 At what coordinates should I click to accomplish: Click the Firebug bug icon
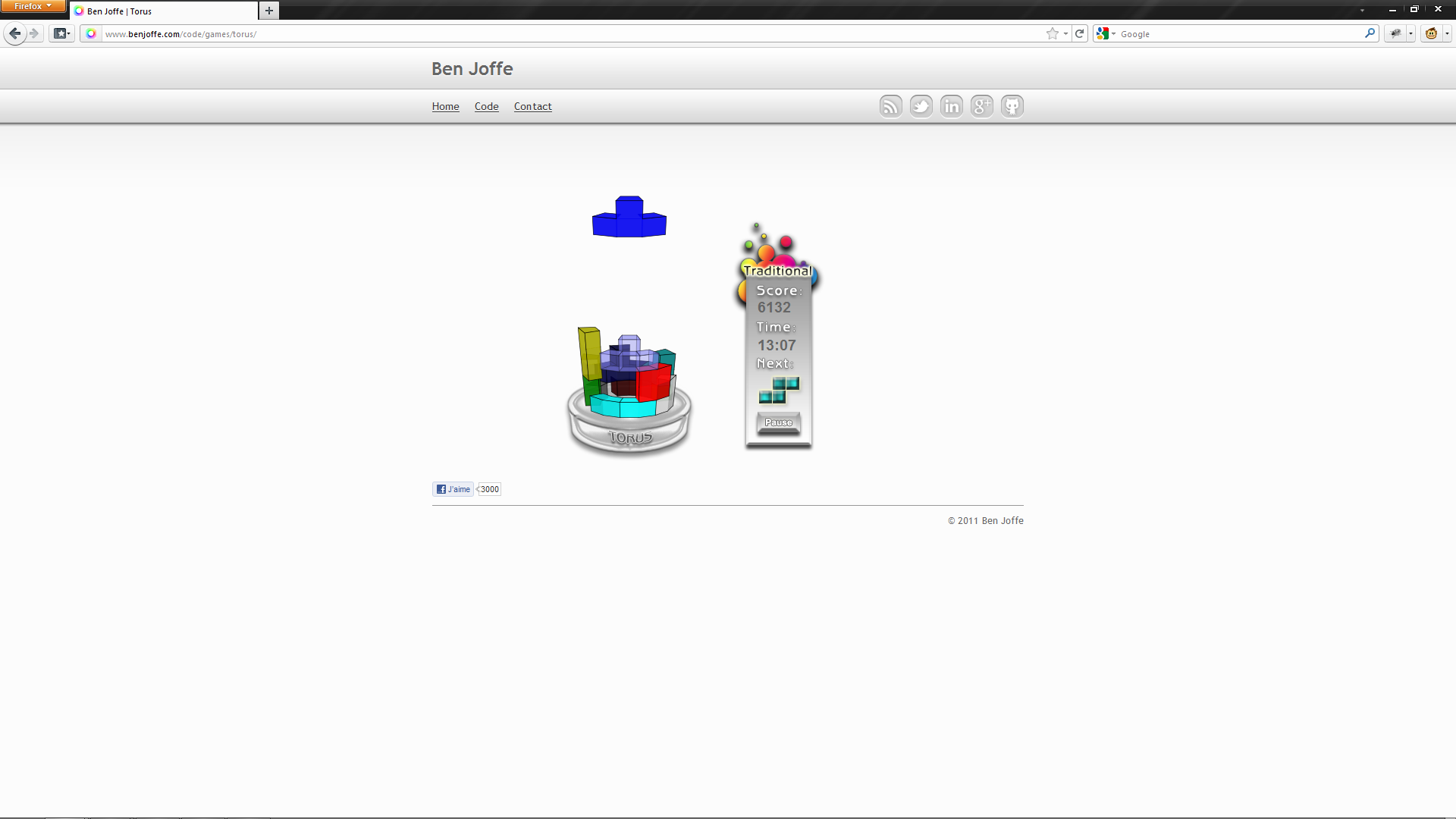(1395, 33)
